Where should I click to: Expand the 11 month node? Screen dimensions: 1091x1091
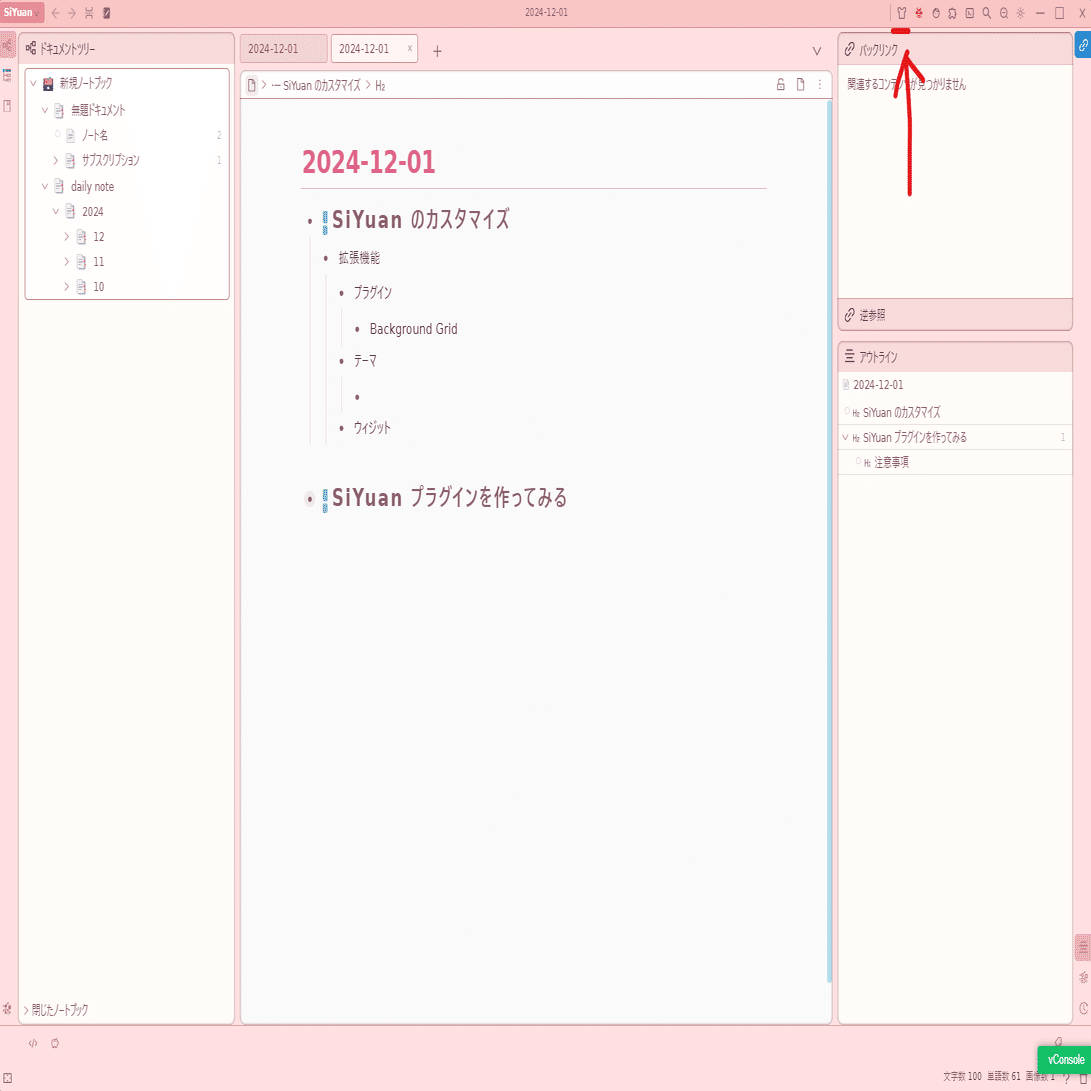click(67, 262)
